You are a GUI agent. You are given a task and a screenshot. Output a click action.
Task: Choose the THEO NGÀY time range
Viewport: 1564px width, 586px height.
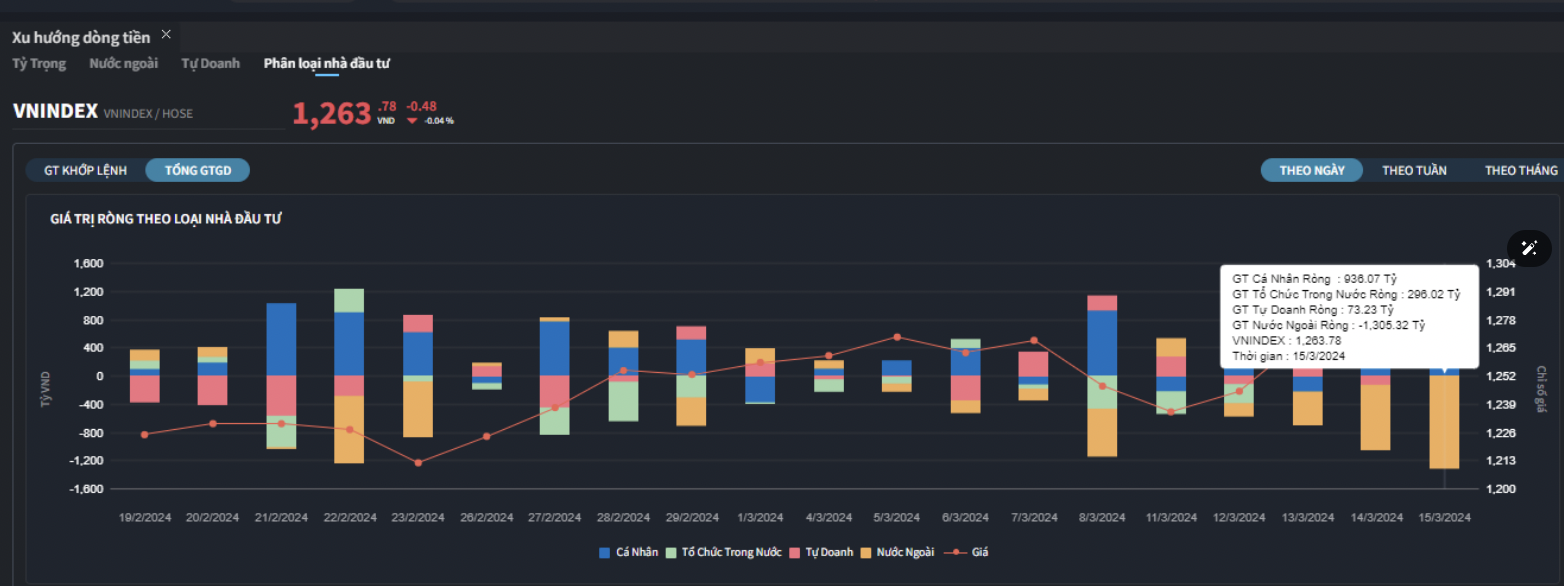pyautogui.click(x=1311, y=170)
